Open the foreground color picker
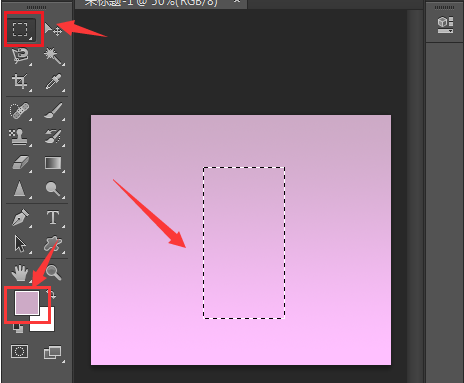This screenshot has width=464, height=383. pos(27,303)
